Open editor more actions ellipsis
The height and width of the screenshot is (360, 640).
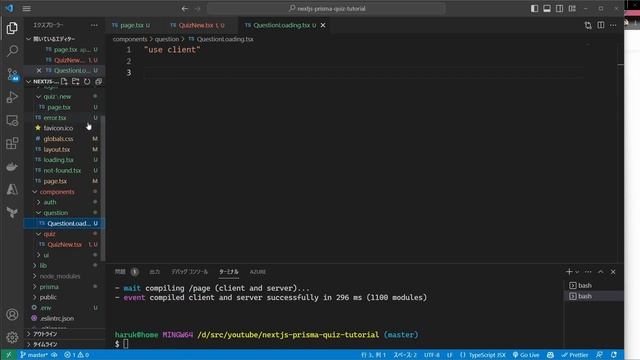(x=613, y=25)
